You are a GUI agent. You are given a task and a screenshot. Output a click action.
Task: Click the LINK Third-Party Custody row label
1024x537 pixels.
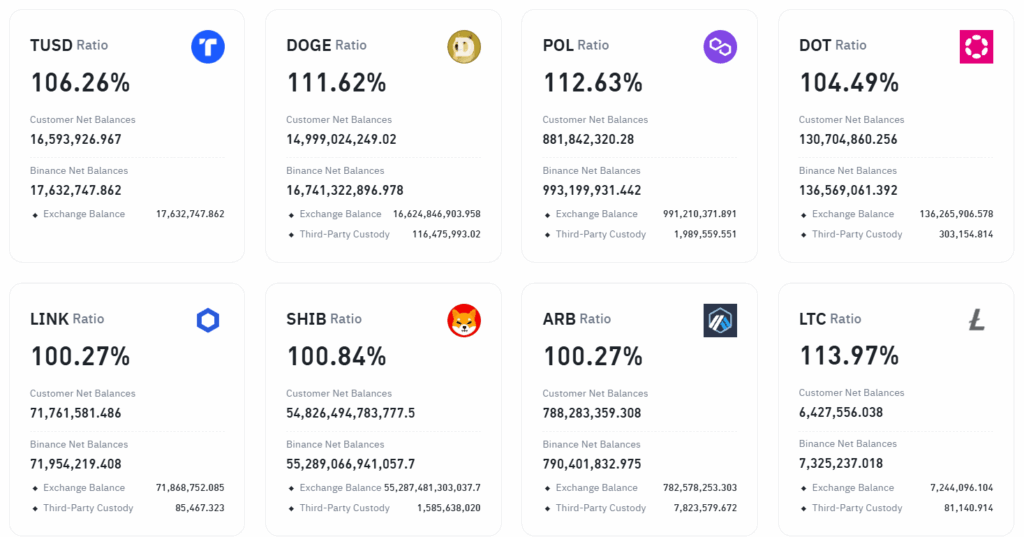click(88, 508)
